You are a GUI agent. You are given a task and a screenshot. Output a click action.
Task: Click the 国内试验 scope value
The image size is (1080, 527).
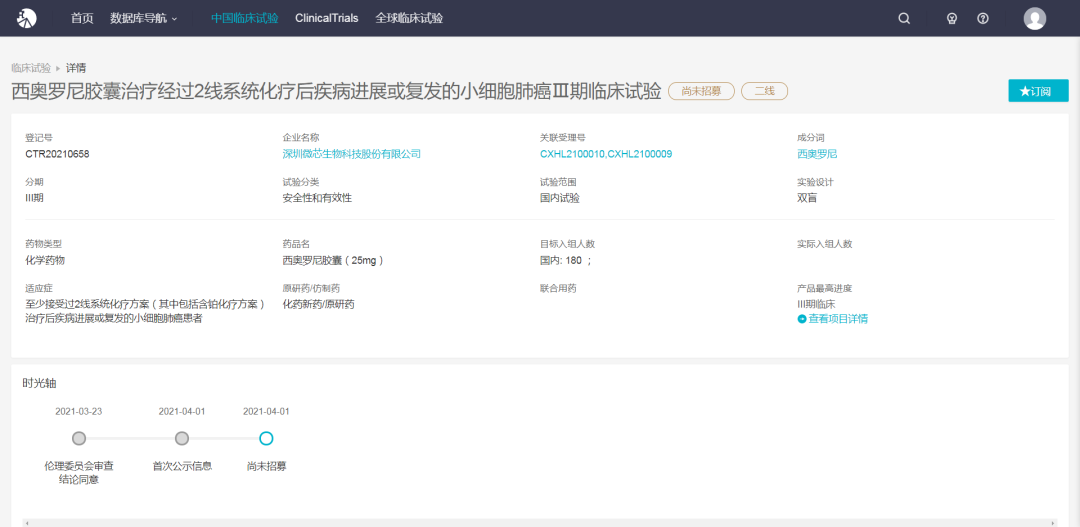click(560, 198)
